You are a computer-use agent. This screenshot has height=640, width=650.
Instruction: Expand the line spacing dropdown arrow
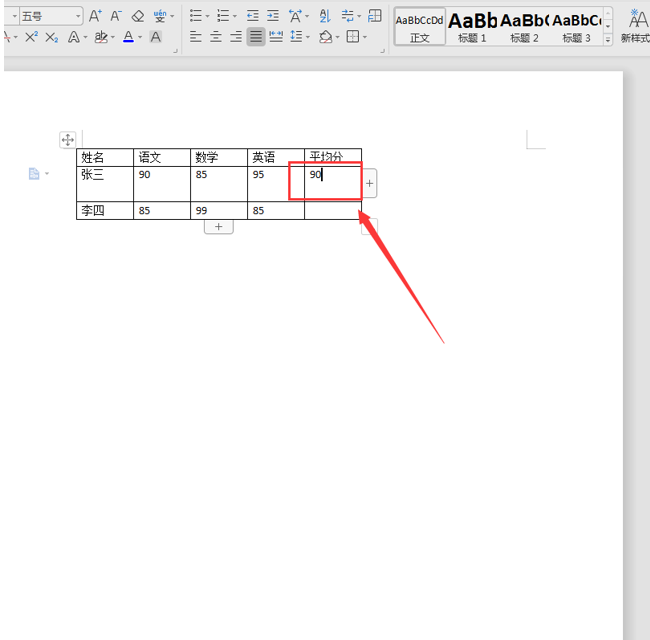308,38
